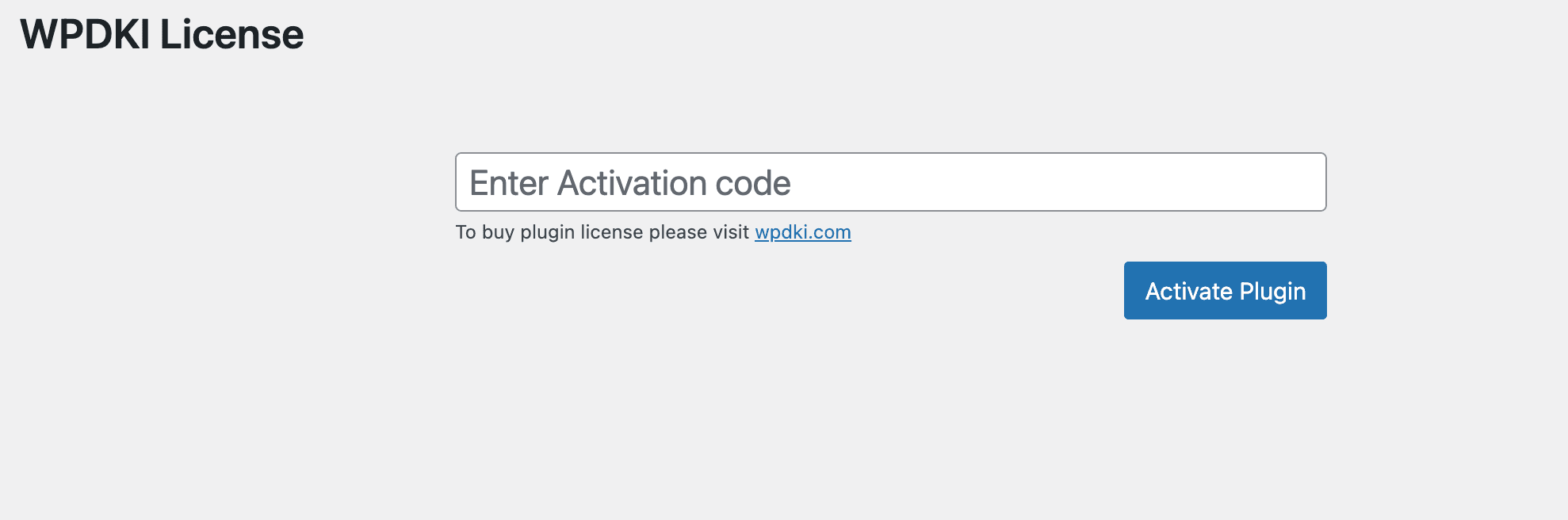Open the wpdki.com link
This screenshot has height=520, width=1568.
803,232
